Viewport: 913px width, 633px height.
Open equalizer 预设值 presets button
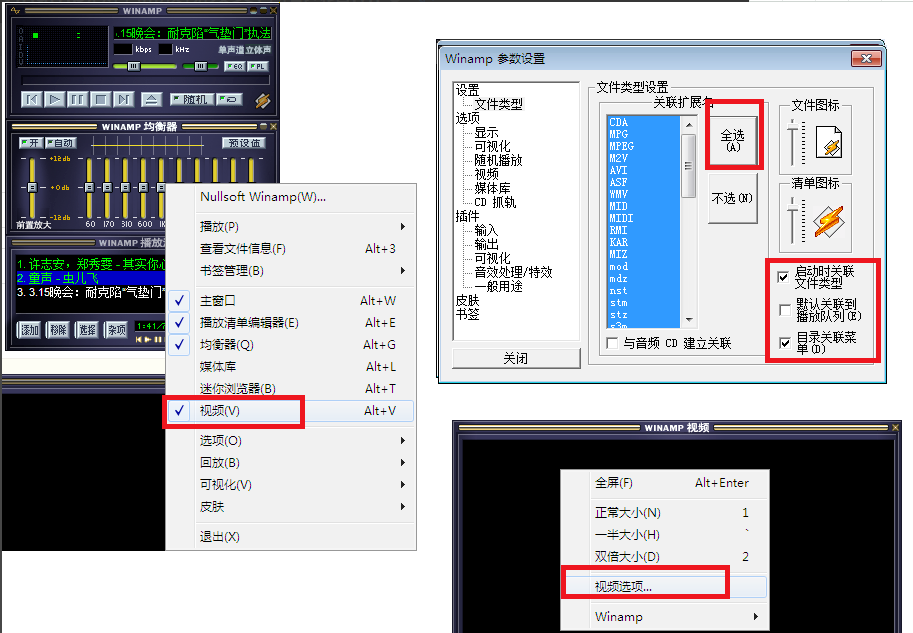[243, 143]
